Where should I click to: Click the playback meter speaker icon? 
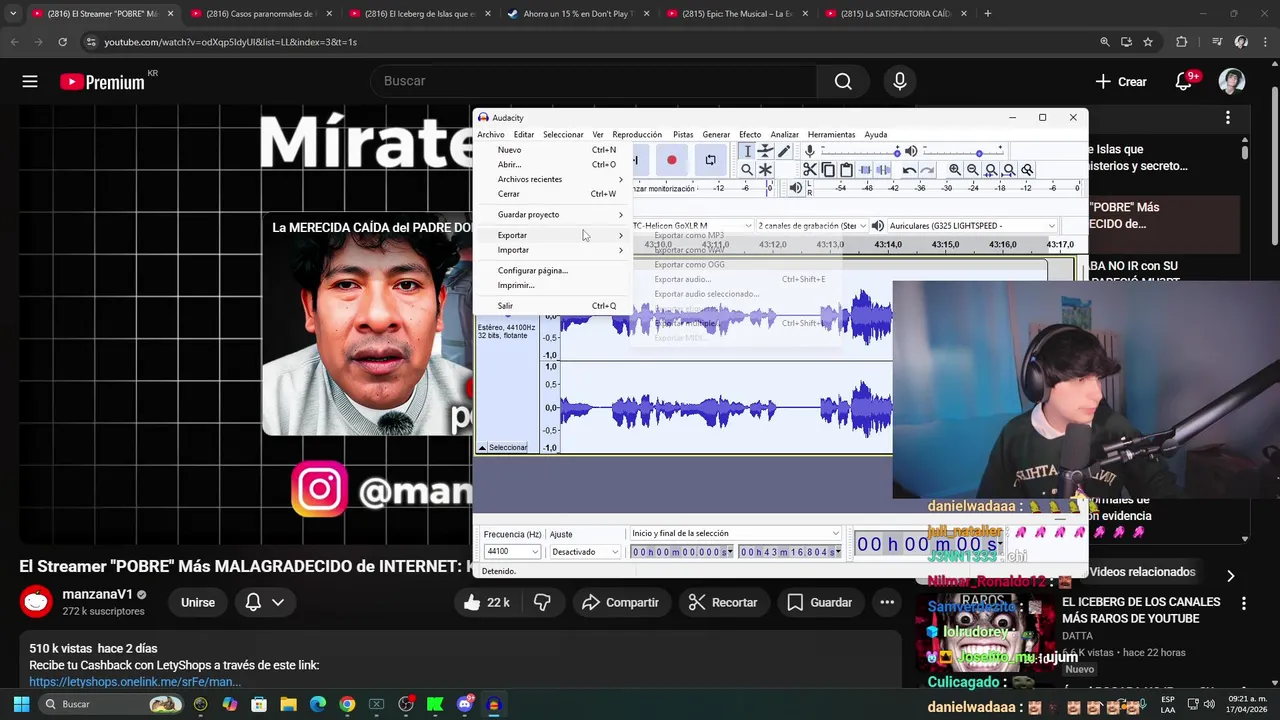(x=796, y=188)
